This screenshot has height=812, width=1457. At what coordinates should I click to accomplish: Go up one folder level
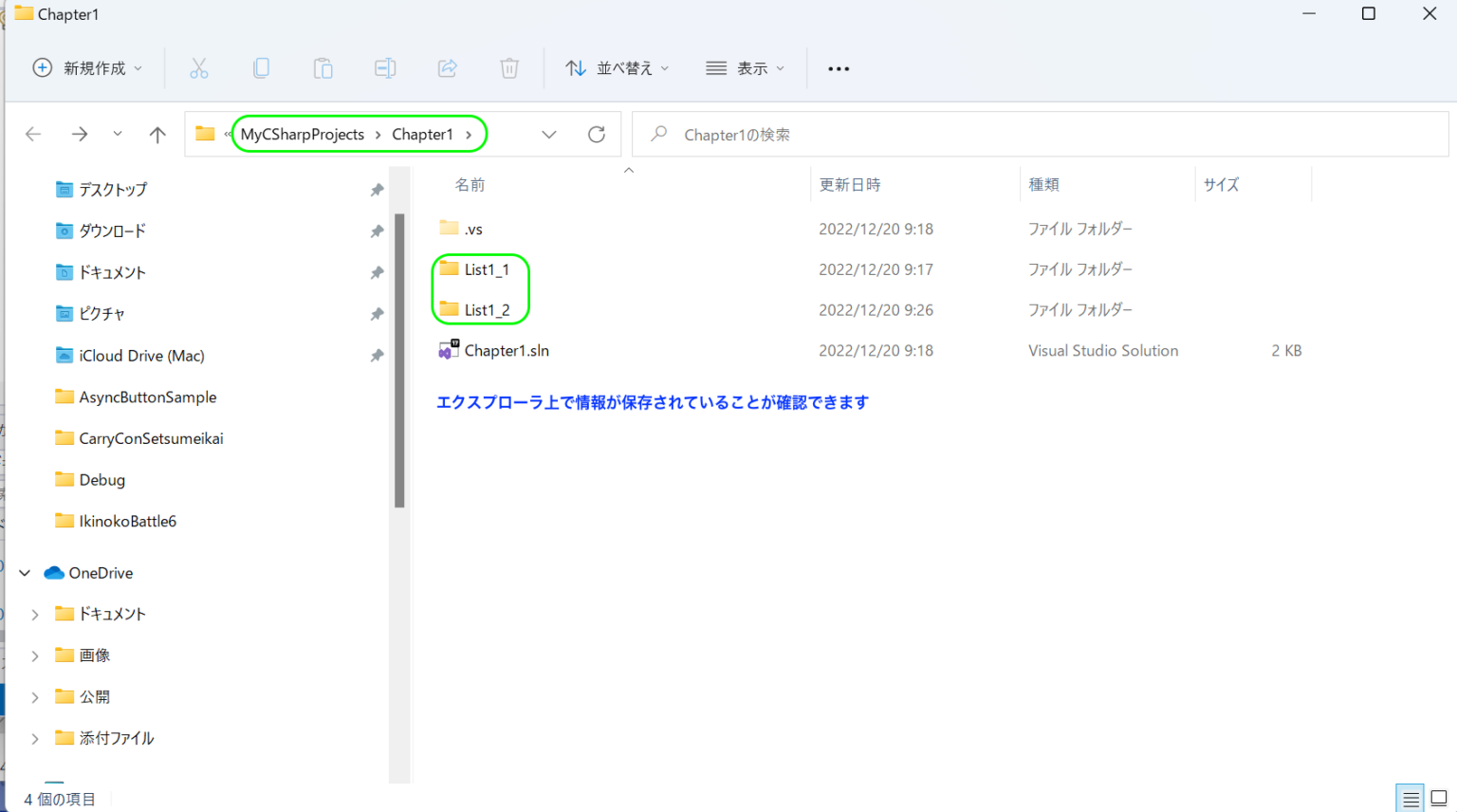[x=157, y=135]
